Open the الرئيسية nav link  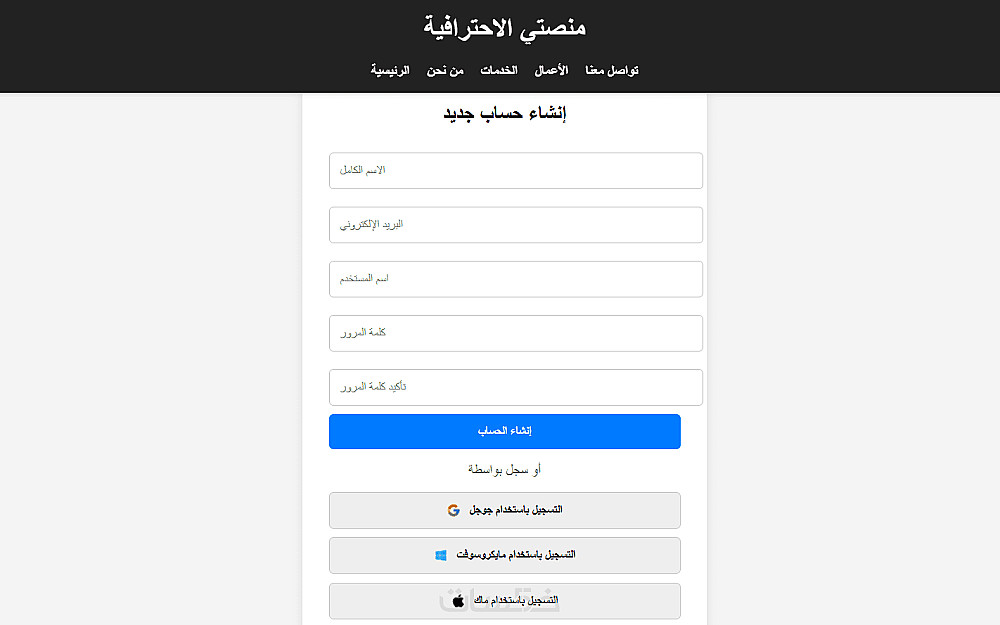391,71
